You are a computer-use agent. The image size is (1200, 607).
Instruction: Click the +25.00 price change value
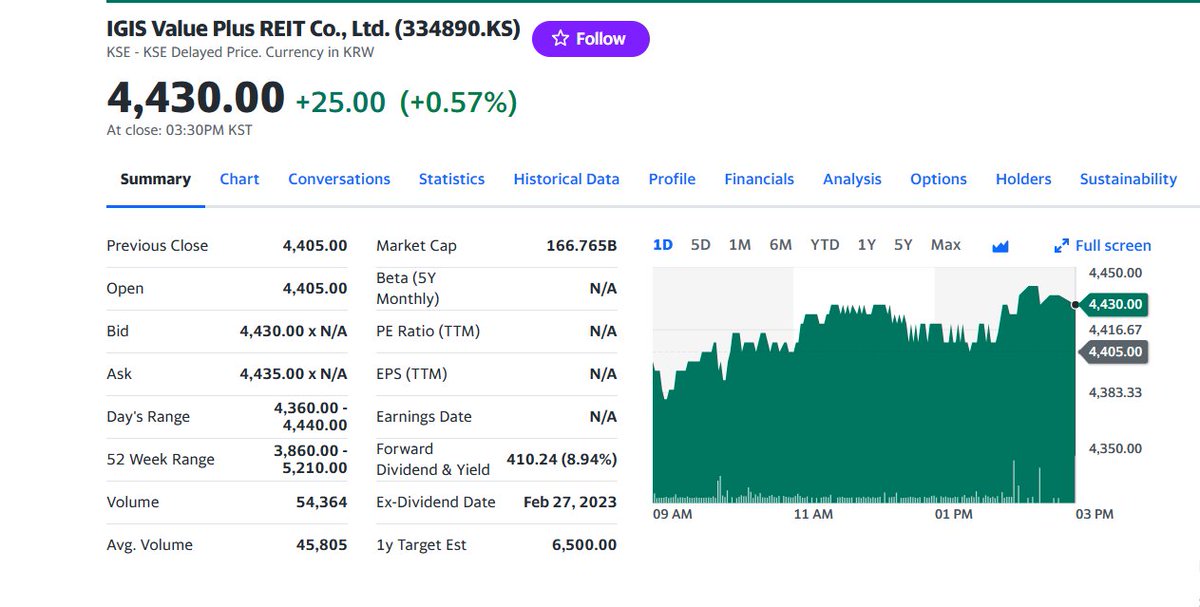point(340,102)
